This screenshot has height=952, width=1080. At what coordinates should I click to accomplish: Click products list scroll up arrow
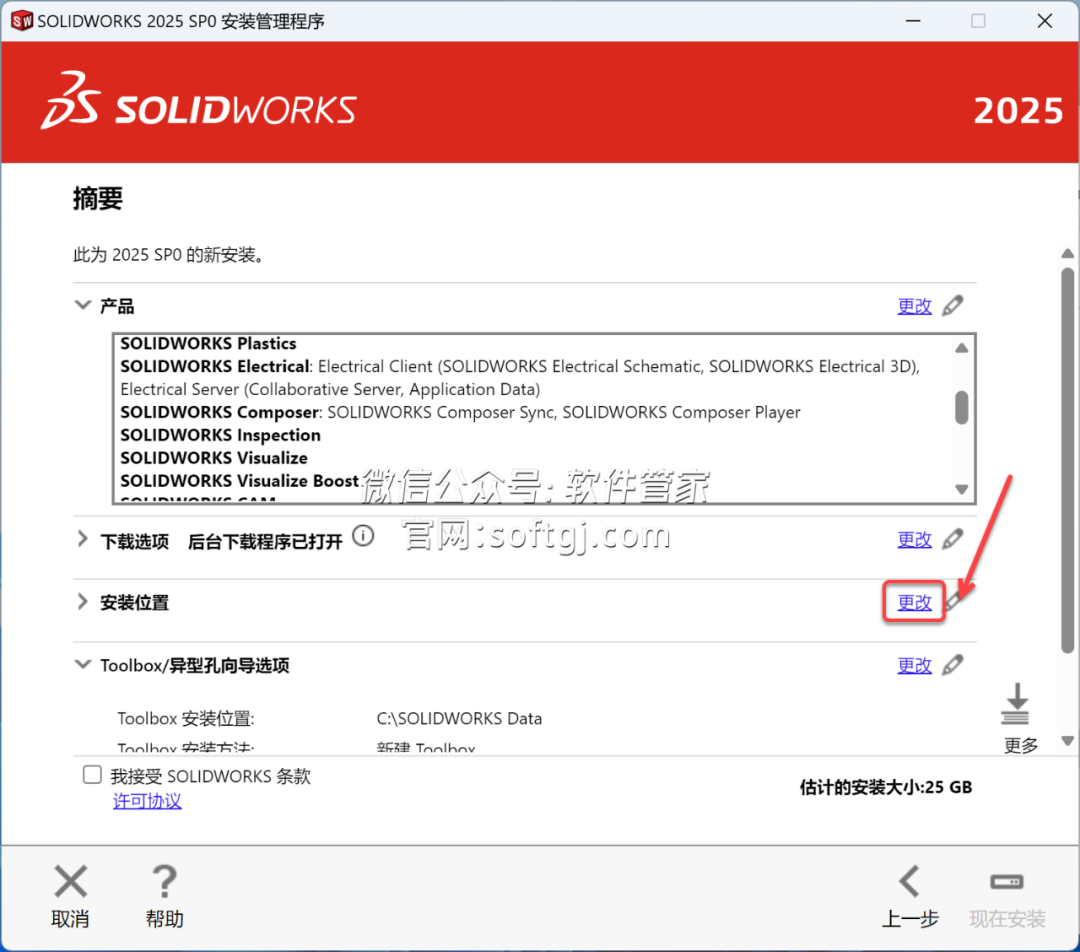[962, 348]
